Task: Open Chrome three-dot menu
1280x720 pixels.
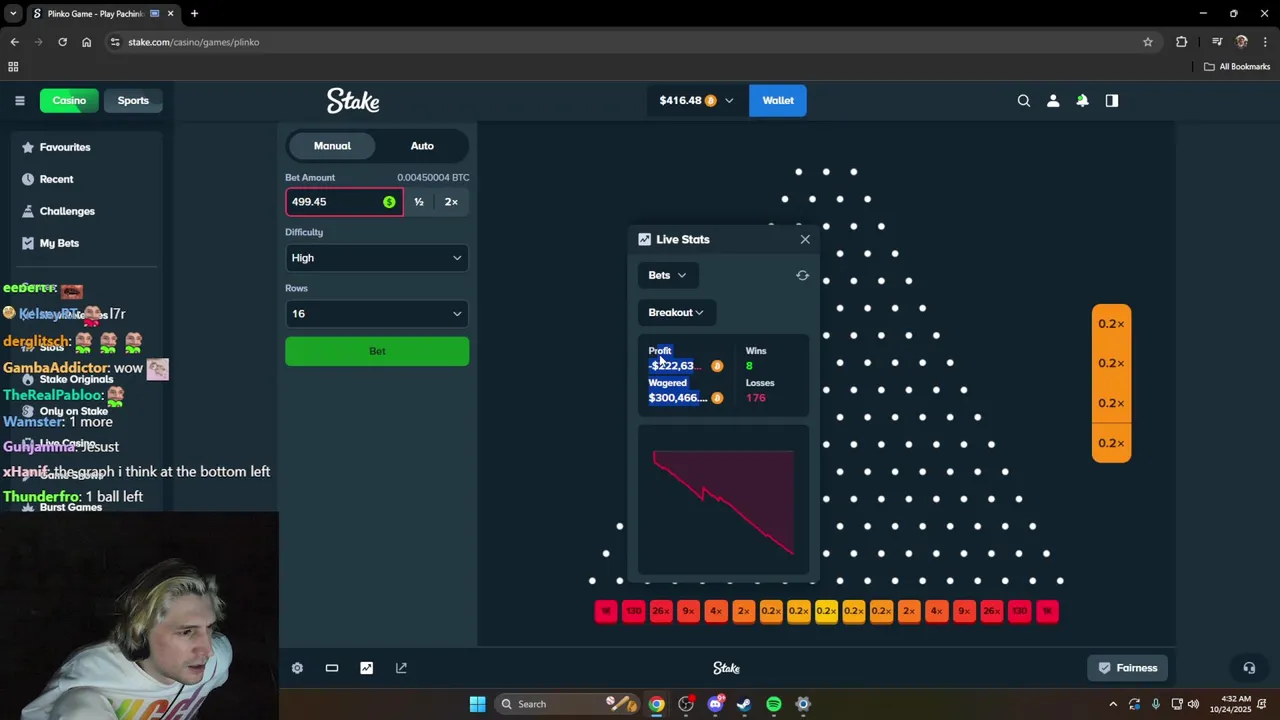Action: [x=1266, y=42]
